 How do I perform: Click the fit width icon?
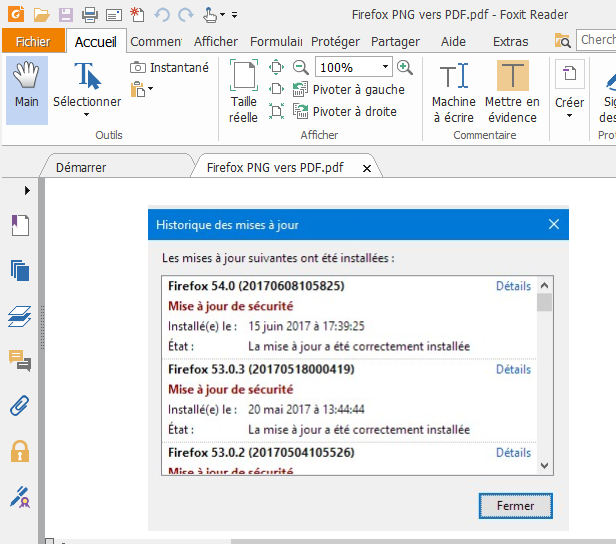coord(276,89)
